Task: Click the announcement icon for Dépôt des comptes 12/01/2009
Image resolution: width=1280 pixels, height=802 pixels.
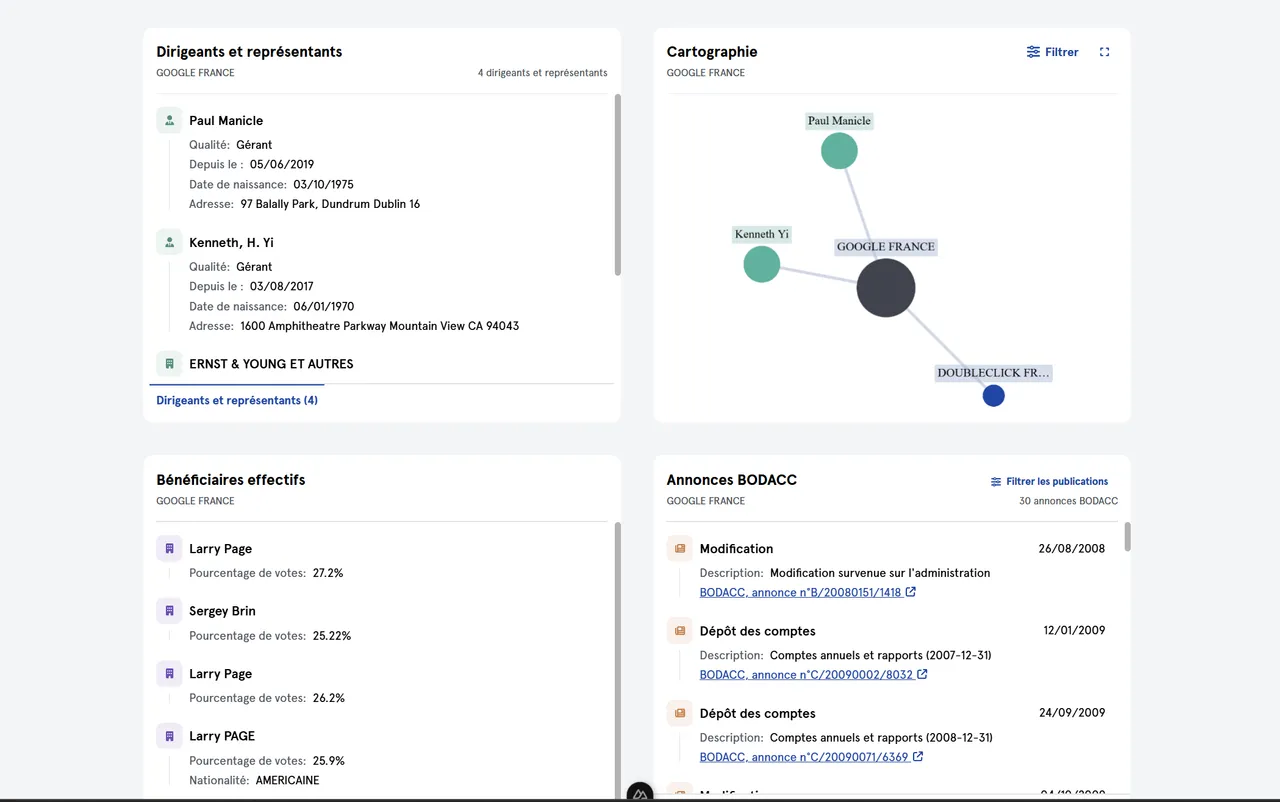Action: click(680, 631)
